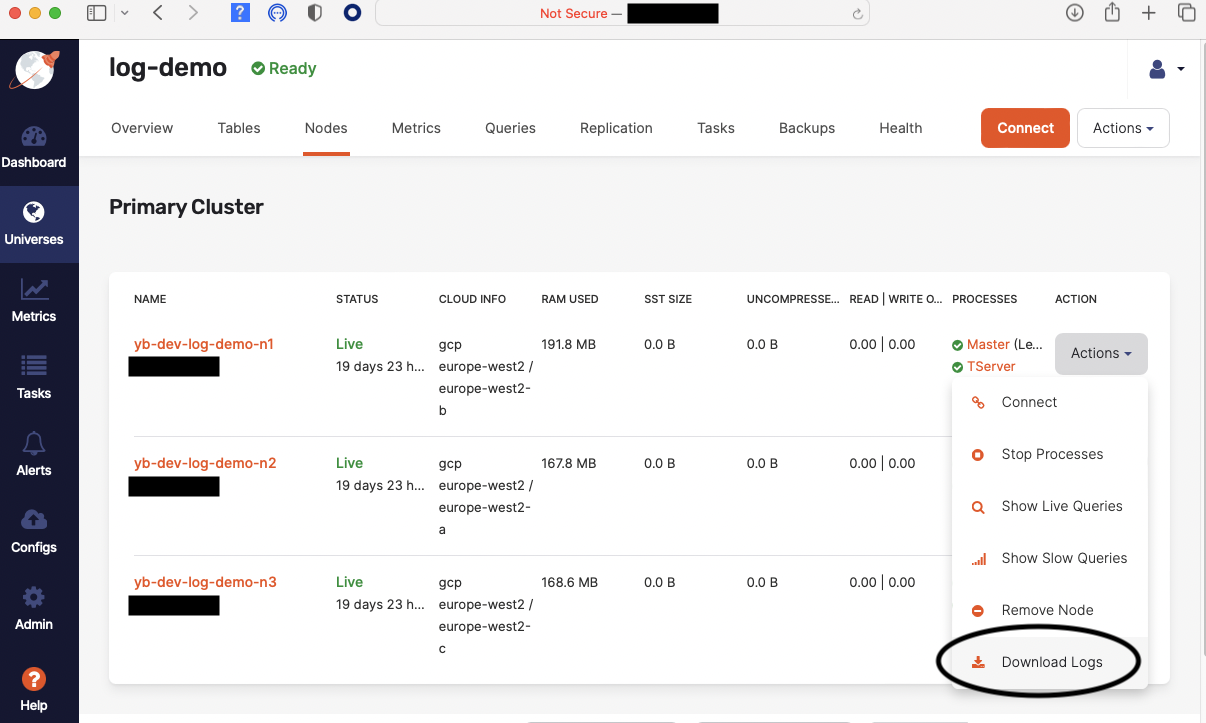Click the orange Connect button
The image size is (1206, 723).
1026,128
